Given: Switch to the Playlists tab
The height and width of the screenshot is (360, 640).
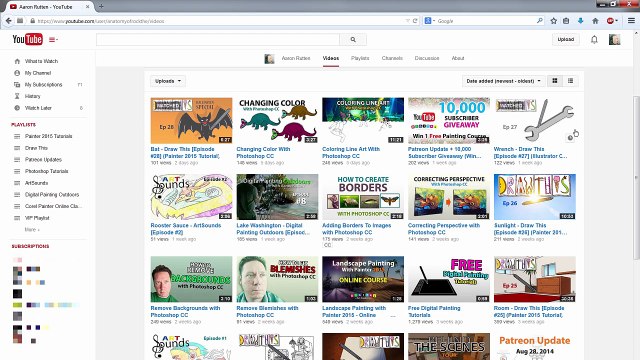Looking at the screenshot, I should point(360,58).
